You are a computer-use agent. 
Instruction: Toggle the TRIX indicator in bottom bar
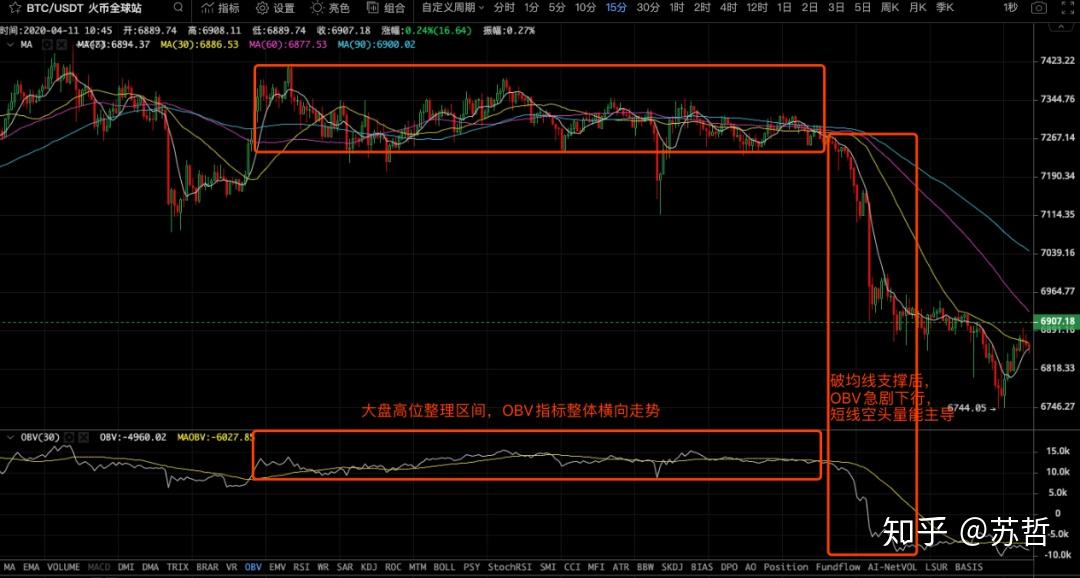[x=178, y=567]
